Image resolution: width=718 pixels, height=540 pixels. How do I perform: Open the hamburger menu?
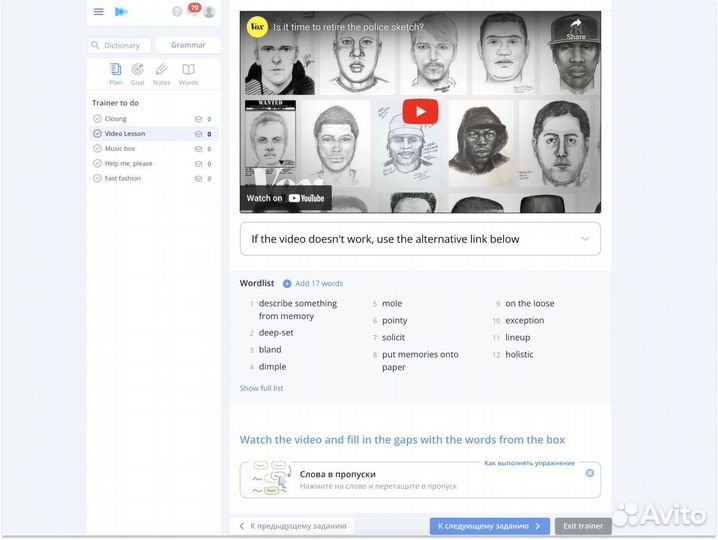click(x=98, y=12)
